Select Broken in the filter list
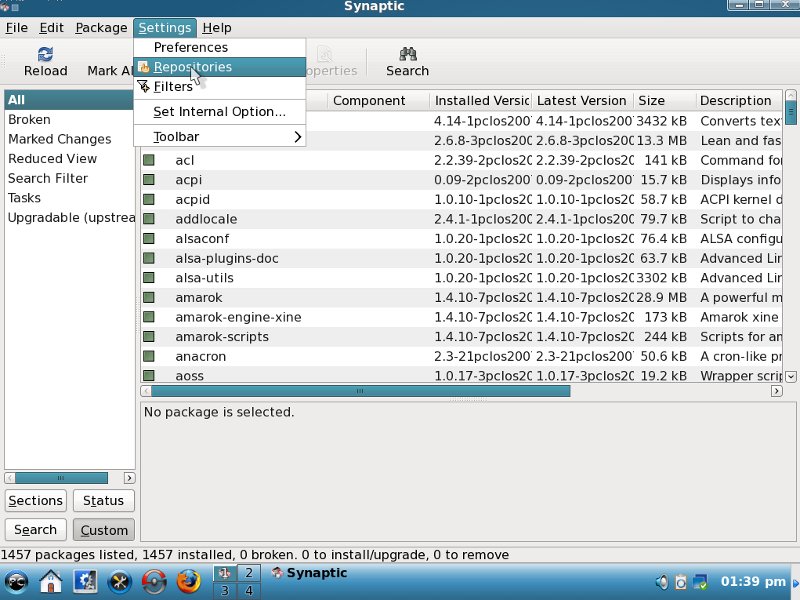Image resolution: width=800 pixels, height=600 pixels. pyautogui.click(x=29, y=119)
